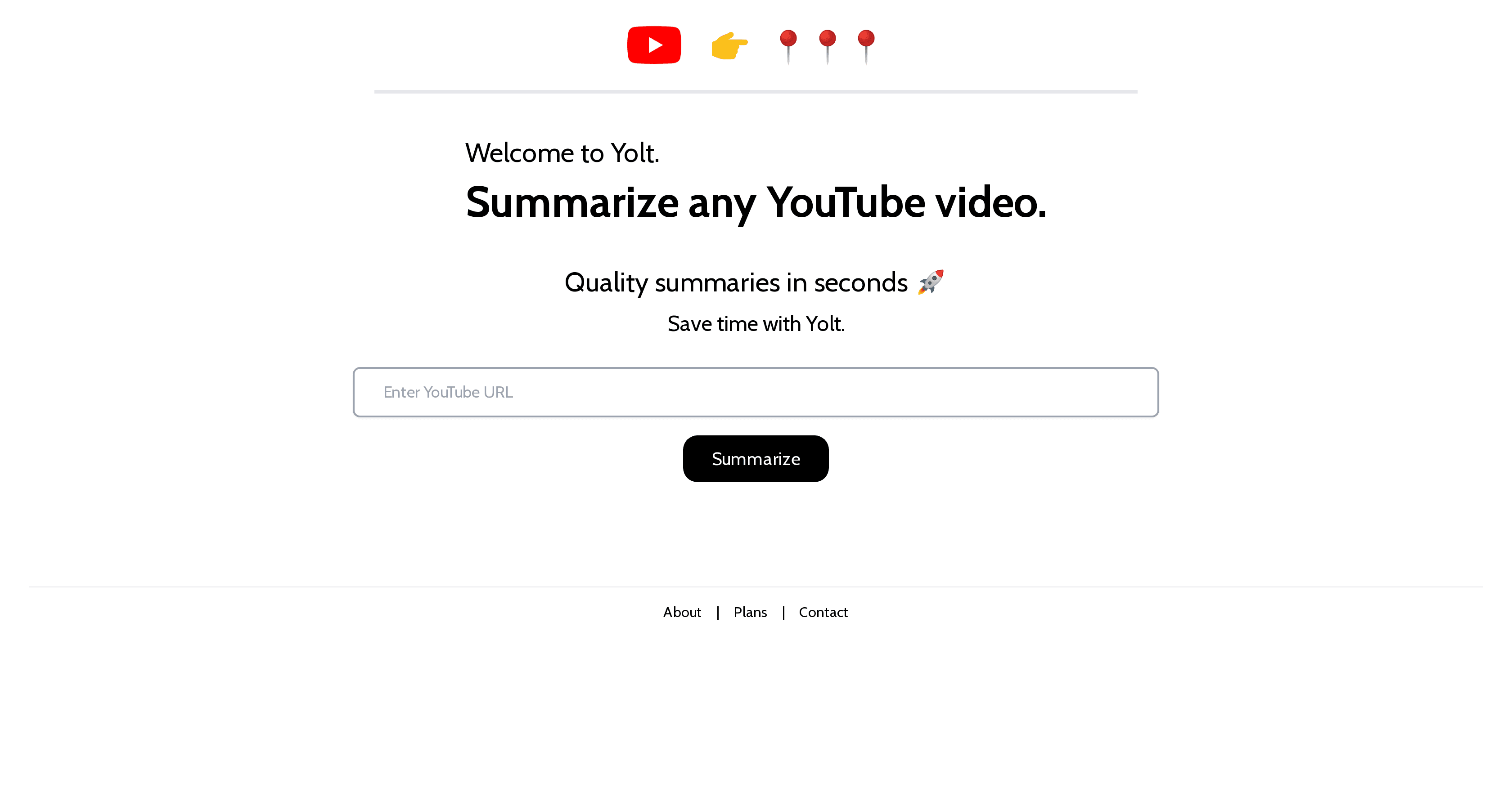Select the middle red pushpin icon
1512x788 pixels.
coord(828,46)
